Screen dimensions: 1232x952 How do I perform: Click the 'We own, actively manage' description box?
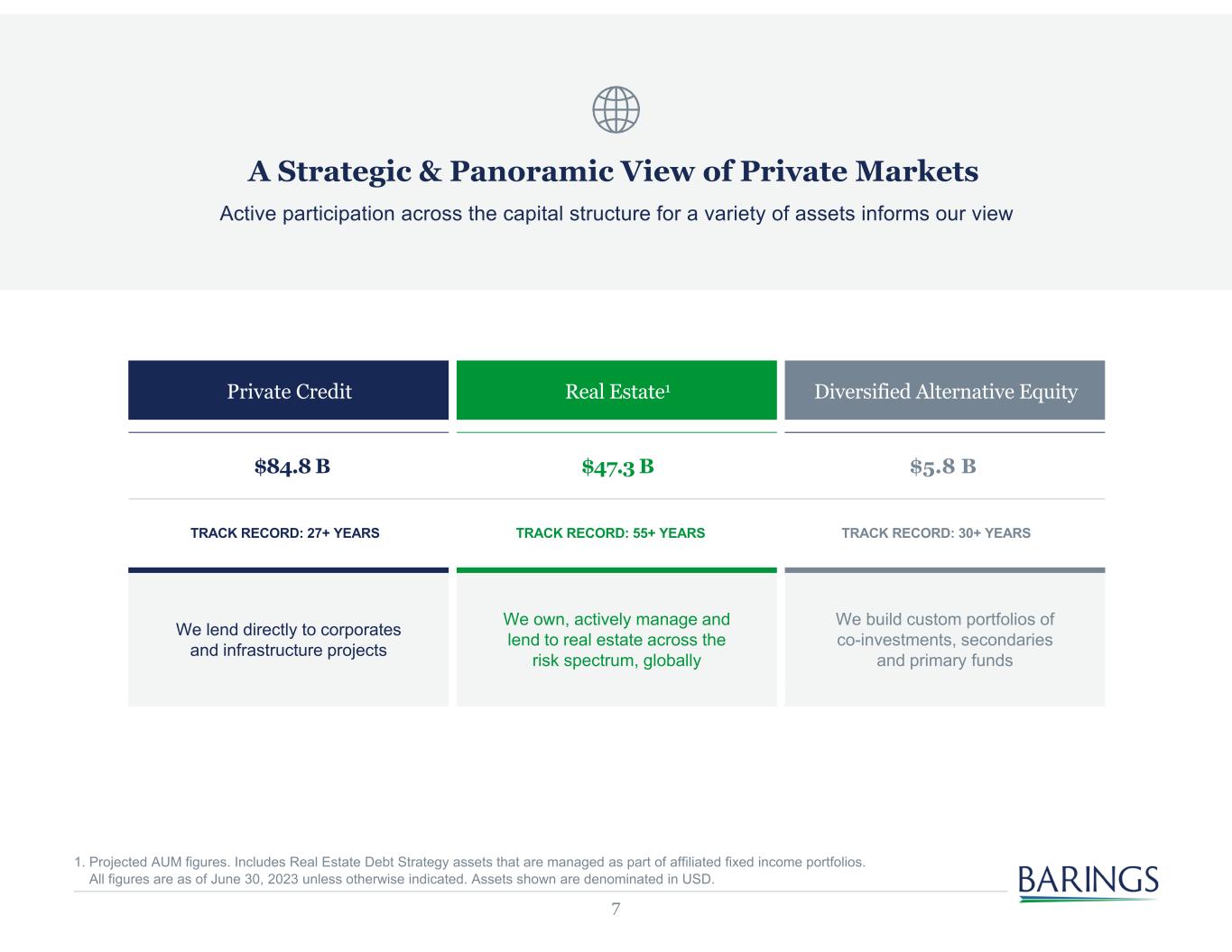click(616, 640)
